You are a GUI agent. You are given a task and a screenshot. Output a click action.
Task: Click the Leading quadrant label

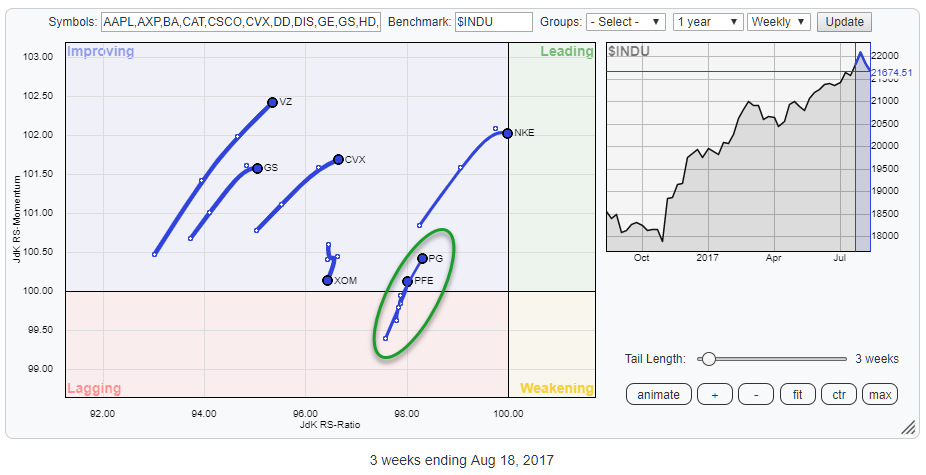pos(566,51)
